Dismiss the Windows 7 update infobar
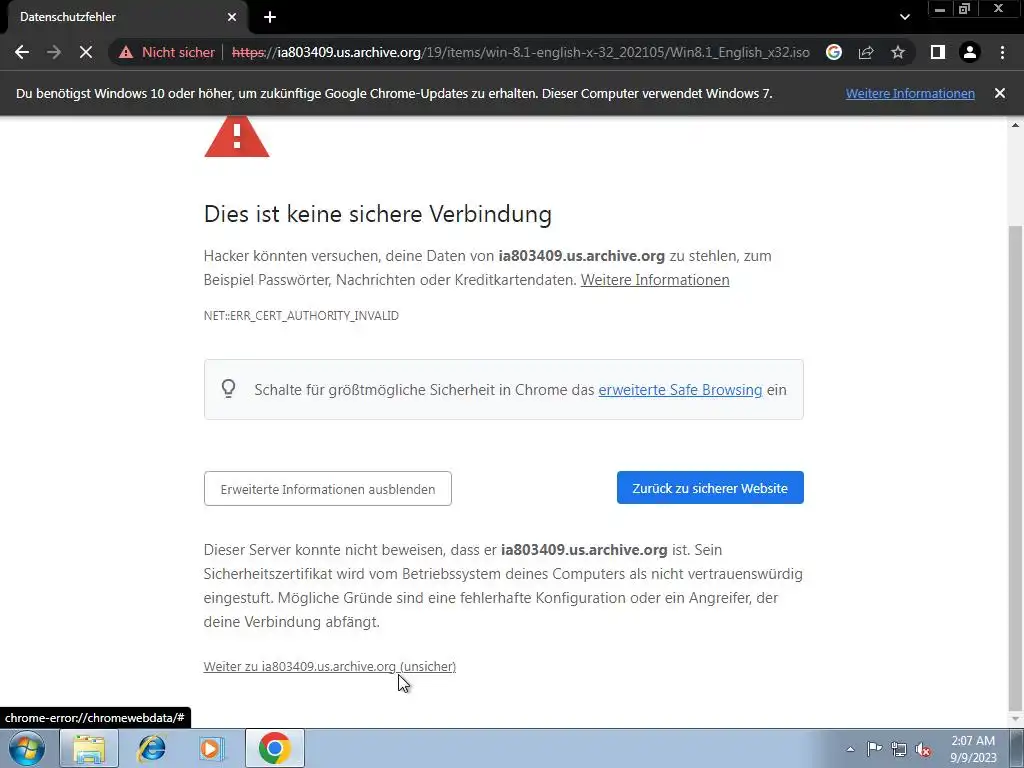The height and width of the screenshot is (768, 1024). pos(1000,93)
